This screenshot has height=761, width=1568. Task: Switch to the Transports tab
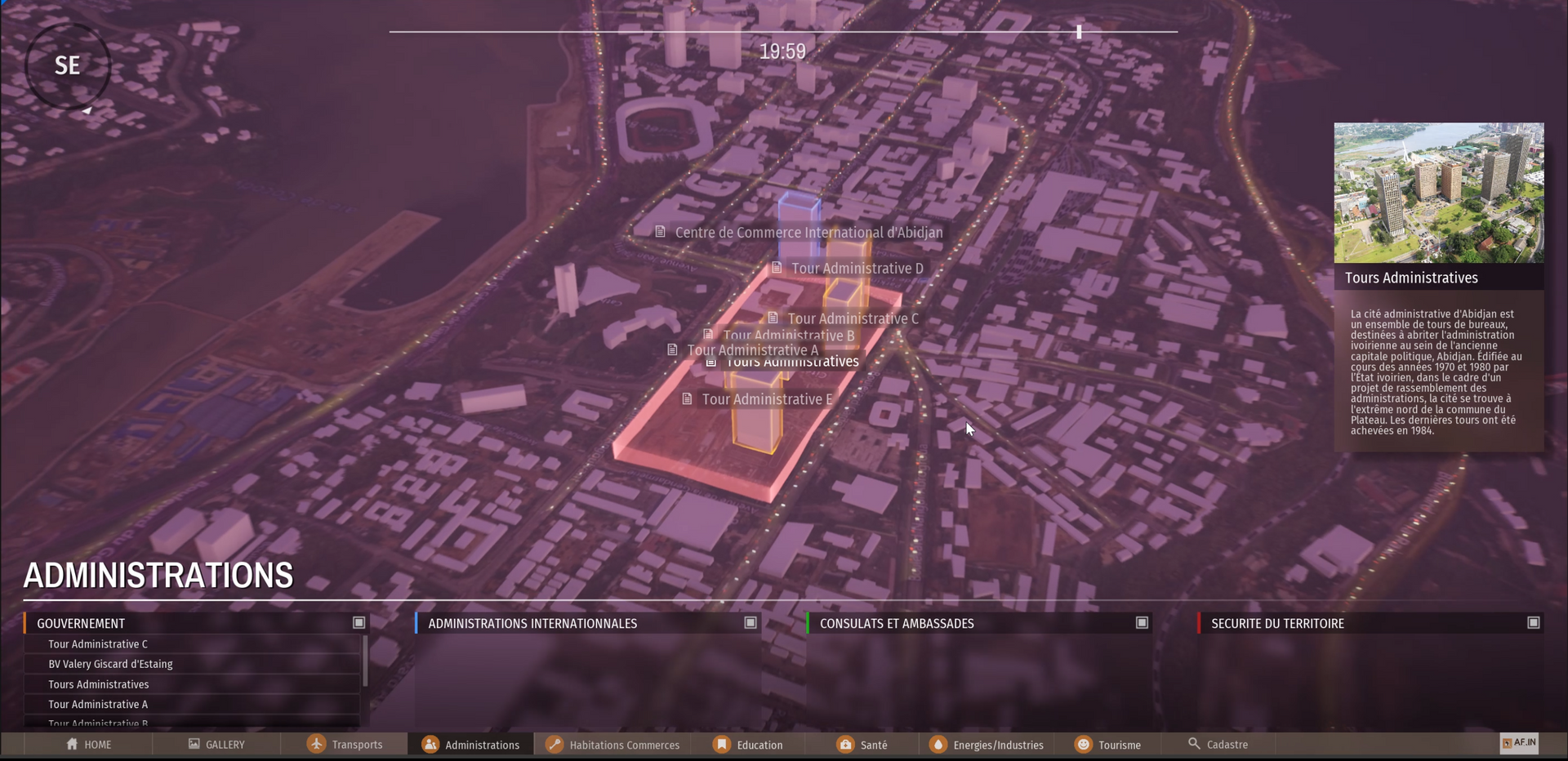click(x=344, y=744)
